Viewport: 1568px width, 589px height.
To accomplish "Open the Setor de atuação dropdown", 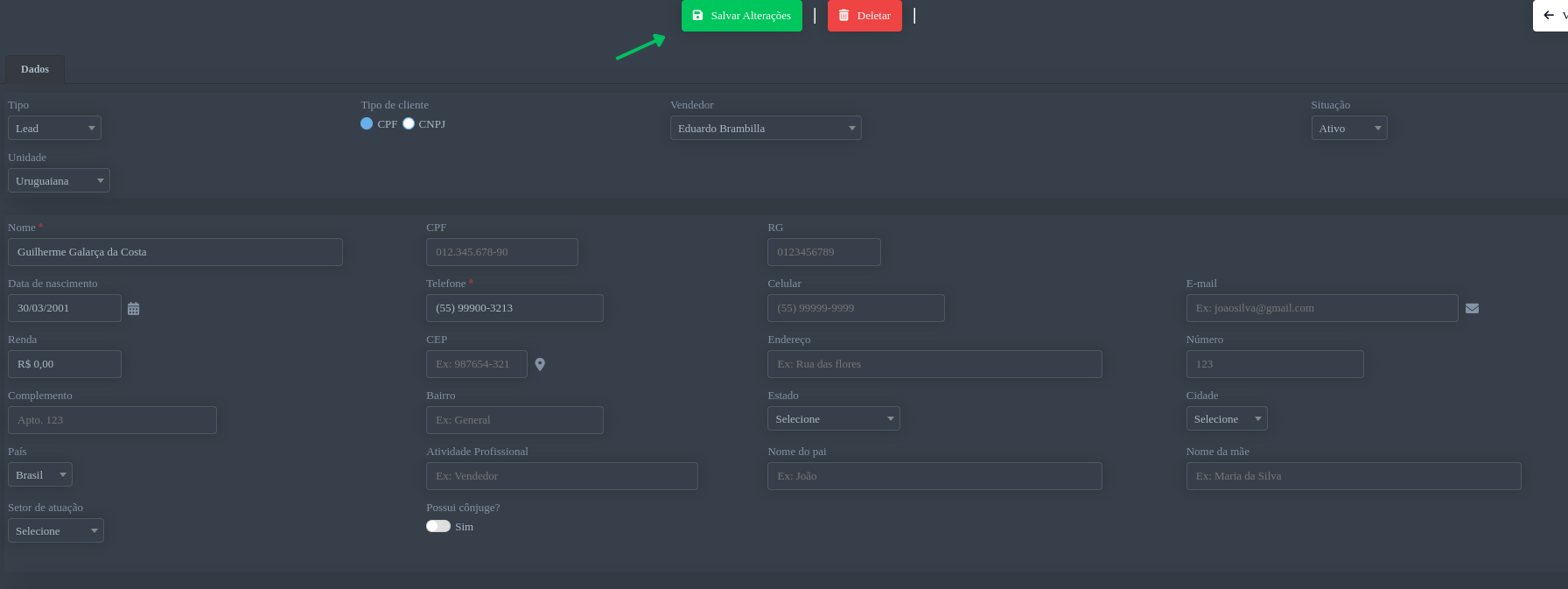I will [55, 531].
